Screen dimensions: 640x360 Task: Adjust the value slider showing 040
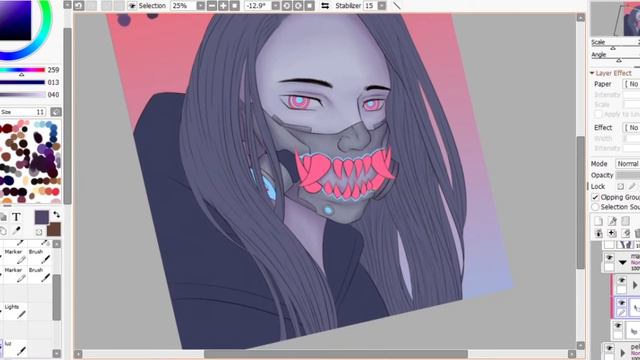[x=22, y=95]
